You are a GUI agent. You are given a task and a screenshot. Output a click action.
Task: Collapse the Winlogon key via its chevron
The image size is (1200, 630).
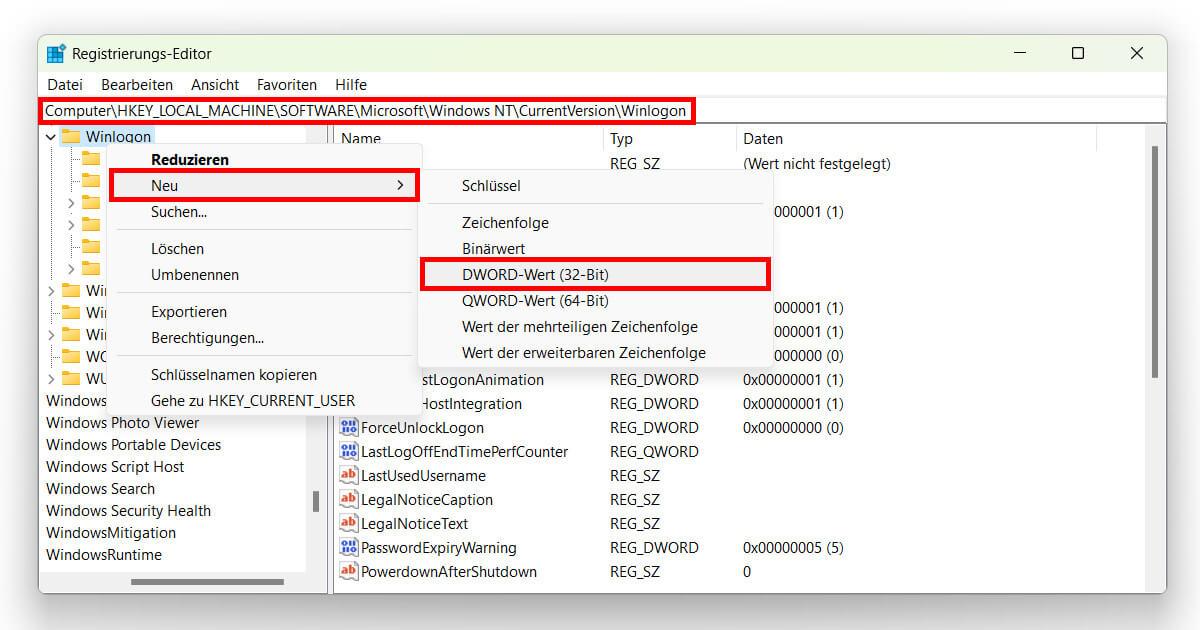tap(50, 135)
